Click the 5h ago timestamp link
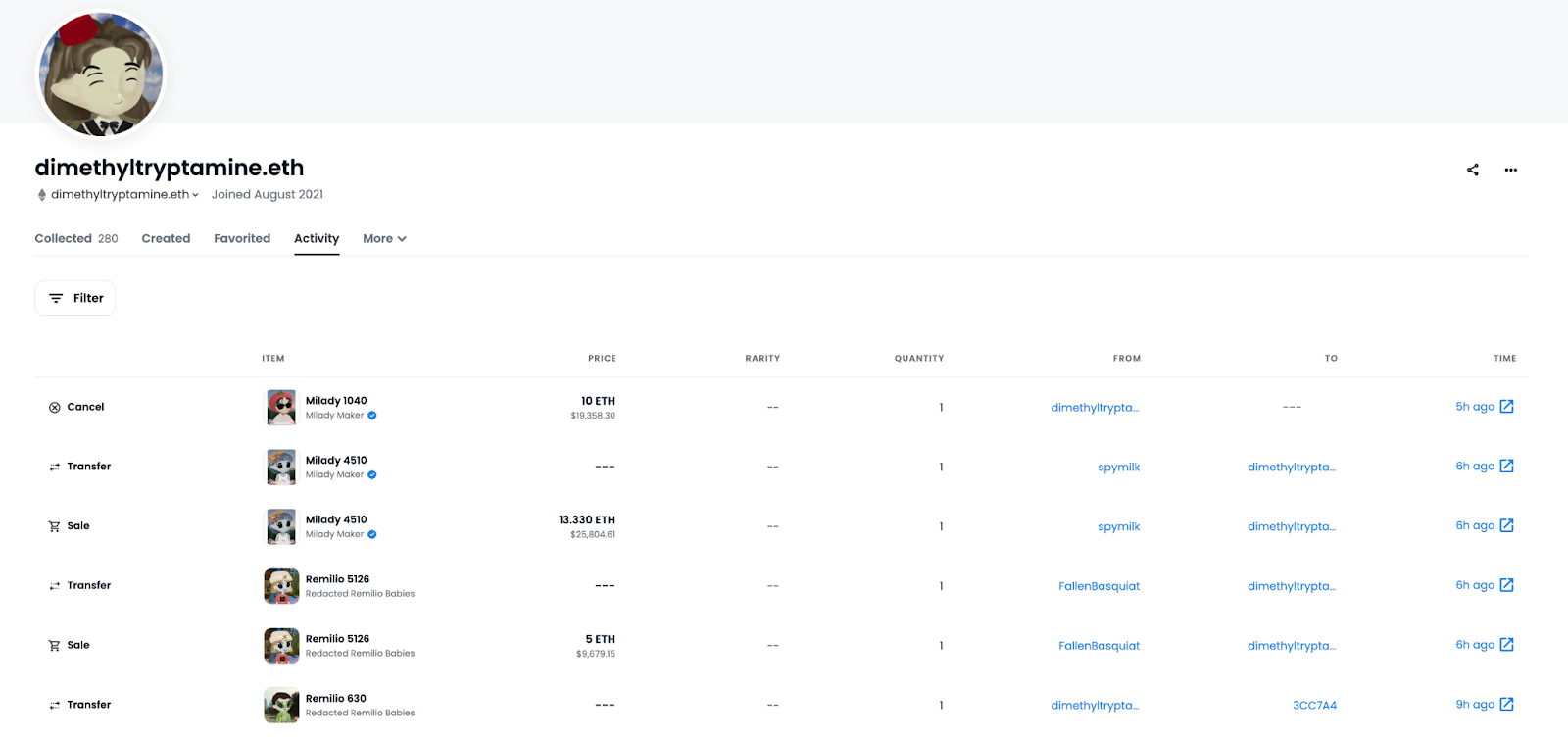 [x=1475, y=407]
